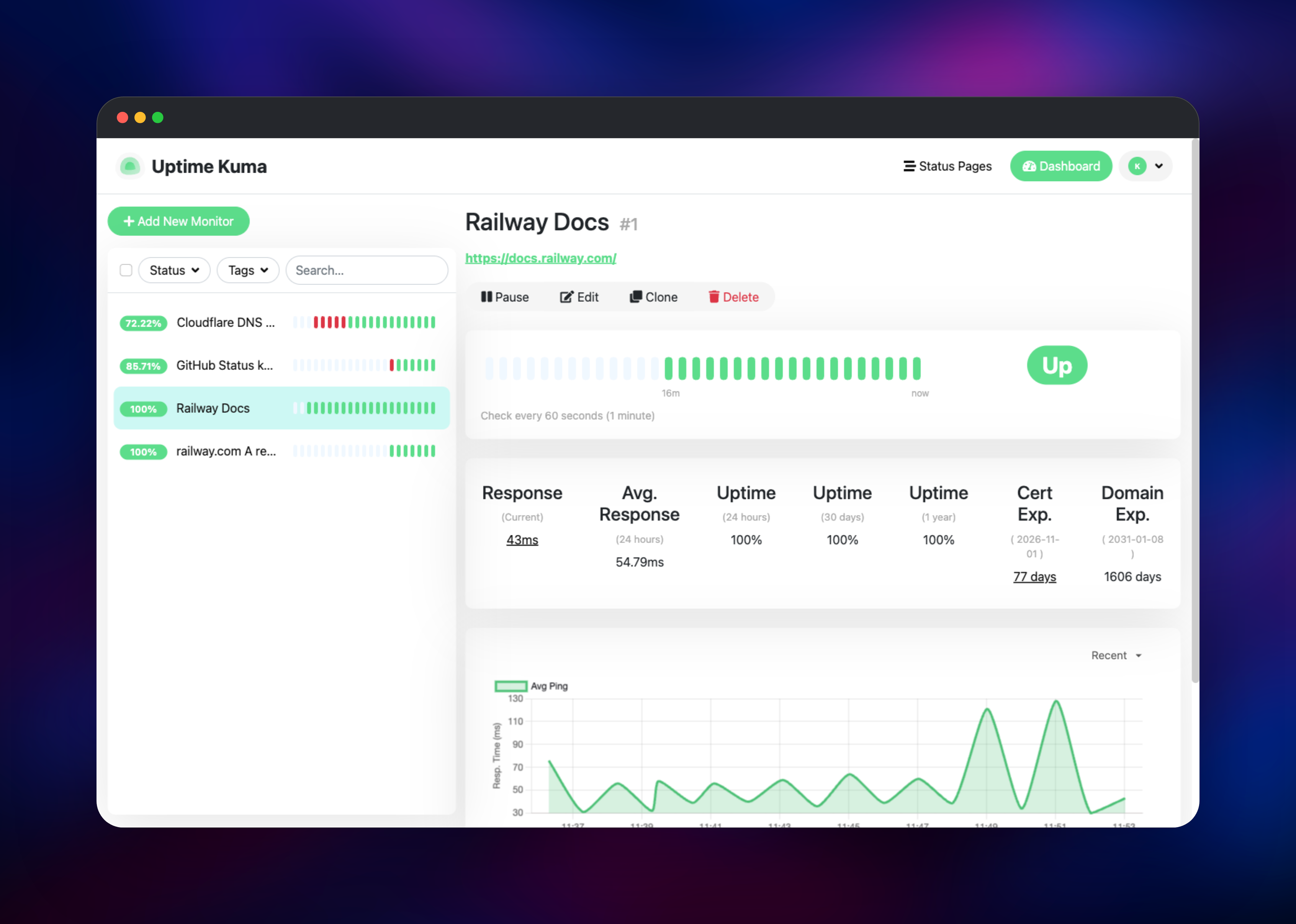This screenshot has height=924, width=1296.
Task: Click the 1606 days domain expiry value
Action: click(1132, 577)
